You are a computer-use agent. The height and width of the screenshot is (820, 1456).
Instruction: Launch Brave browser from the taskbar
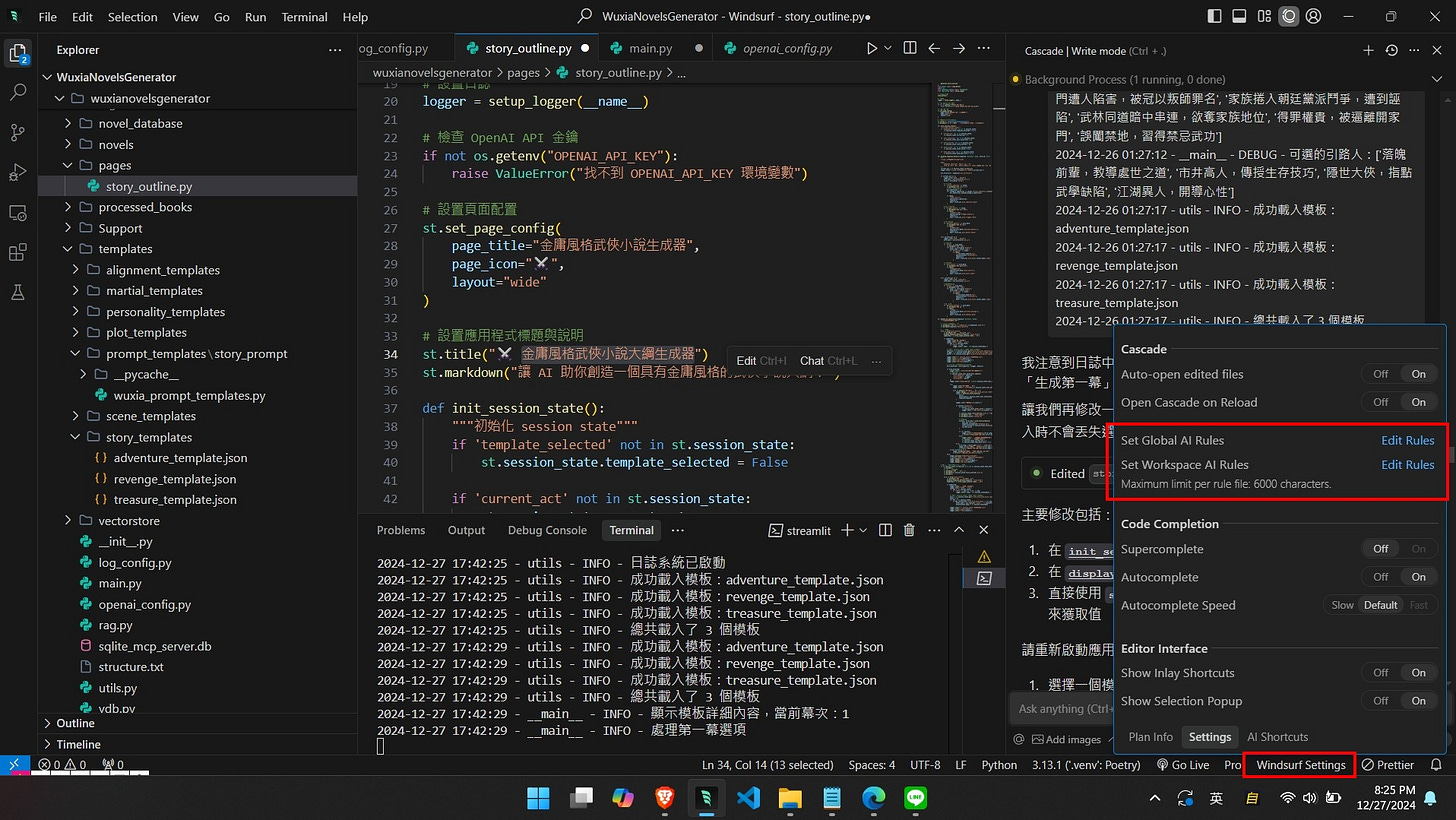[664, 797]
